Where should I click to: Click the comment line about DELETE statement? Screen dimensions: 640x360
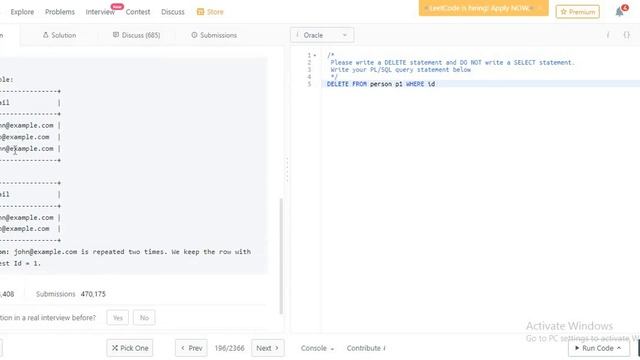(x=452, y=62)
